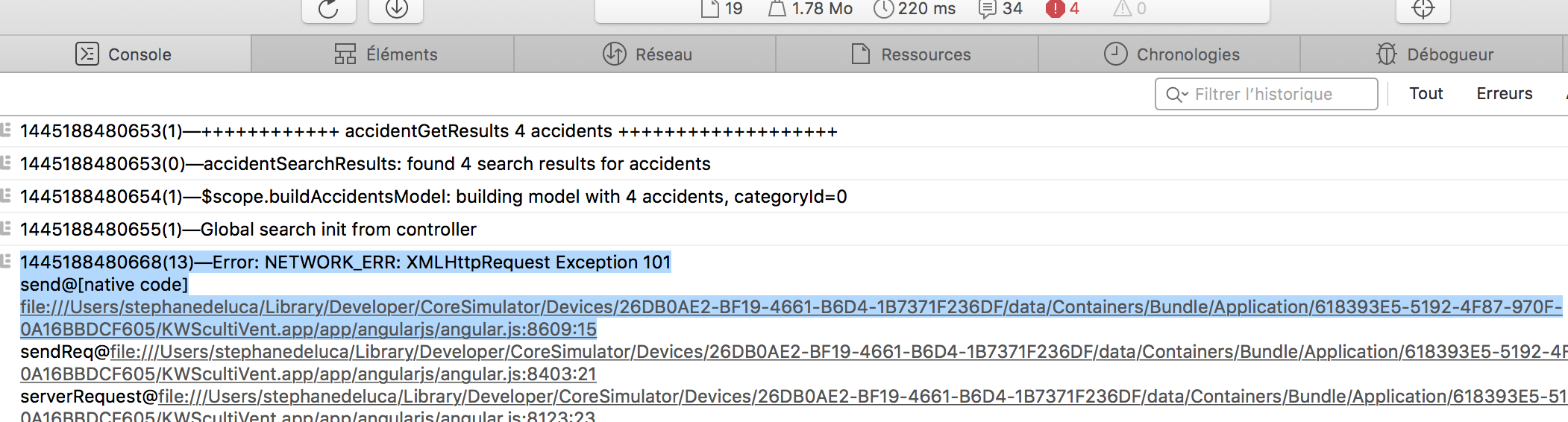Click the warnings triangle indicator
The height and width of the screenshot is (422, 1568).
coord(1130,9)
